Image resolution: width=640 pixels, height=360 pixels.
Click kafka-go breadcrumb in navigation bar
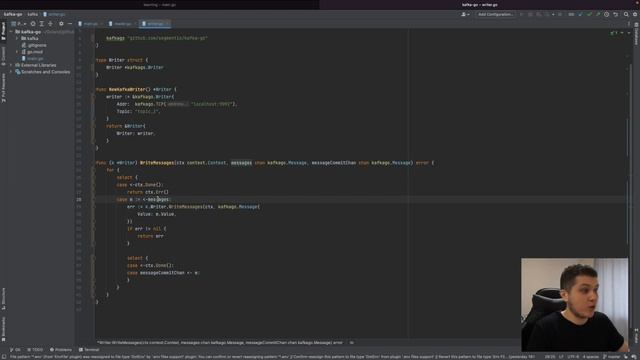tap(13, 14)
